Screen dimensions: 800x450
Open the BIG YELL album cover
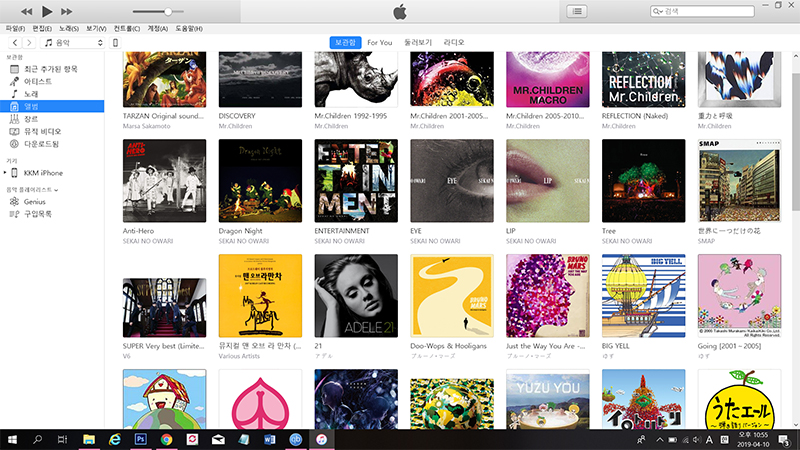coord(643,296)
